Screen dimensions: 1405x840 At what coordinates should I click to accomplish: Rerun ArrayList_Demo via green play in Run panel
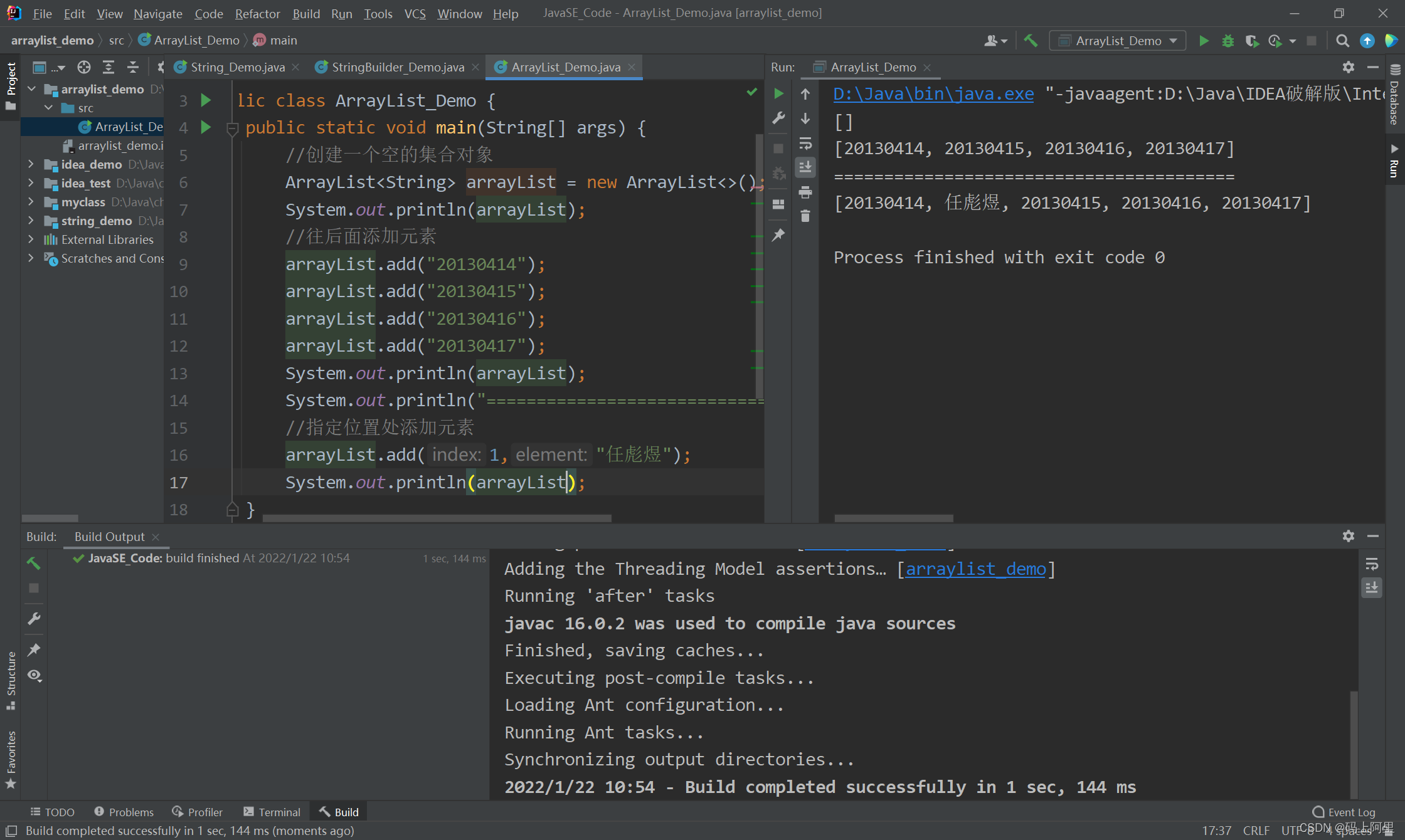pyautogui.click(x=778, y=93)
